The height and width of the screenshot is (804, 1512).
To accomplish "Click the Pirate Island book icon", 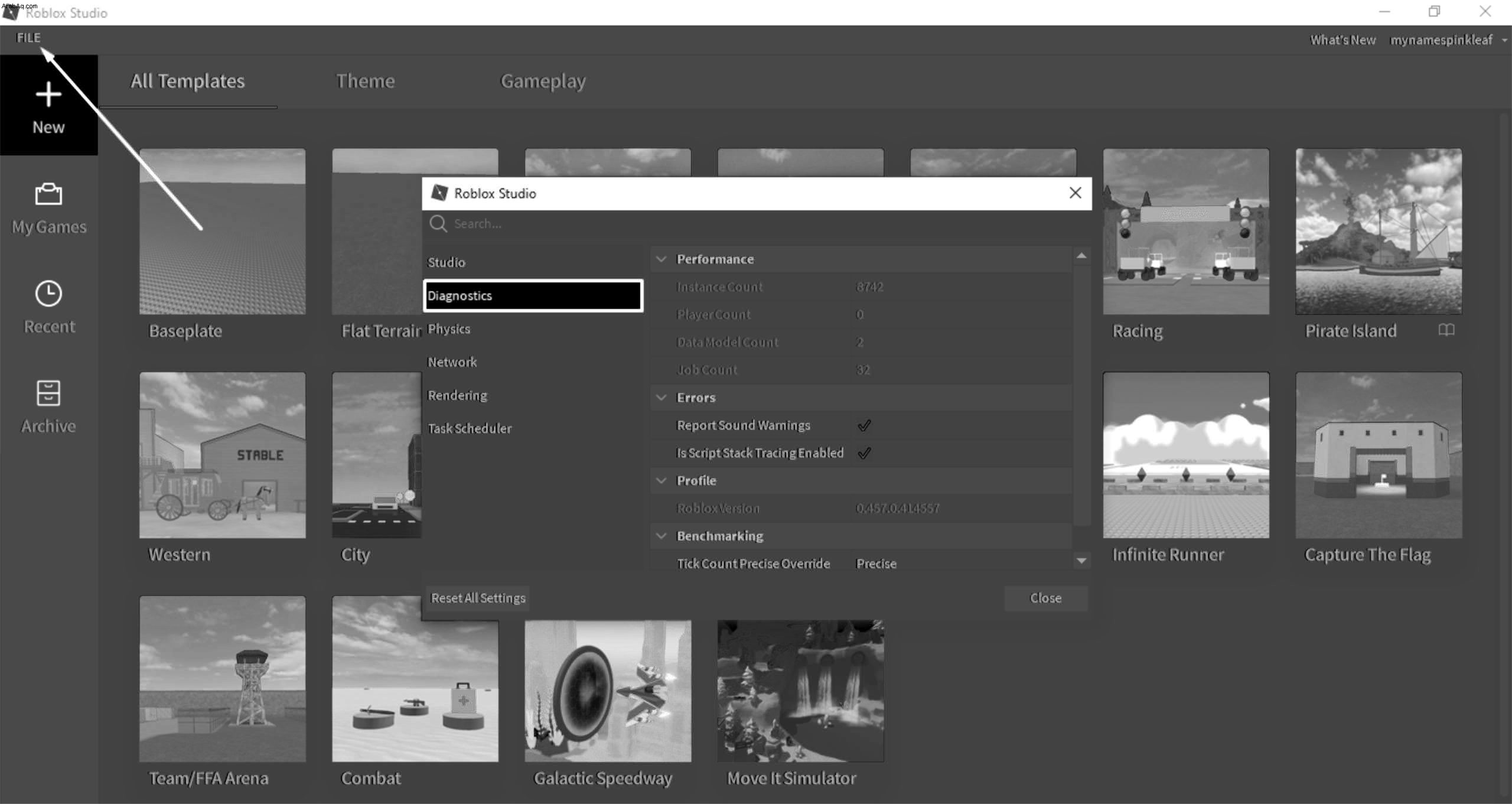I will click(1446, 330).
